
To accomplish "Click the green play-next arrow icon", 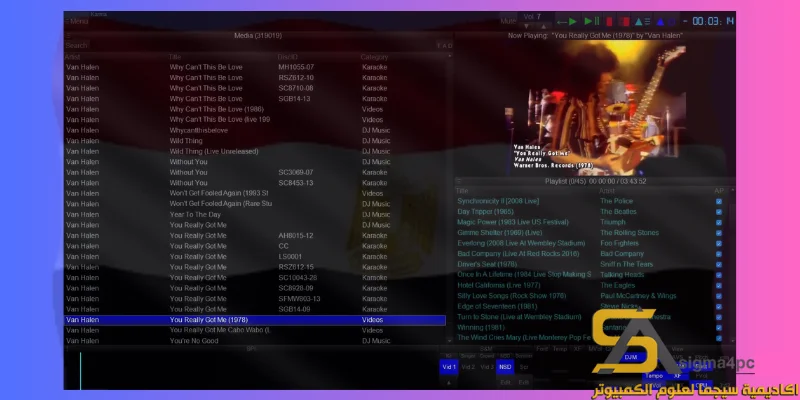I will [x=567, y=21].
